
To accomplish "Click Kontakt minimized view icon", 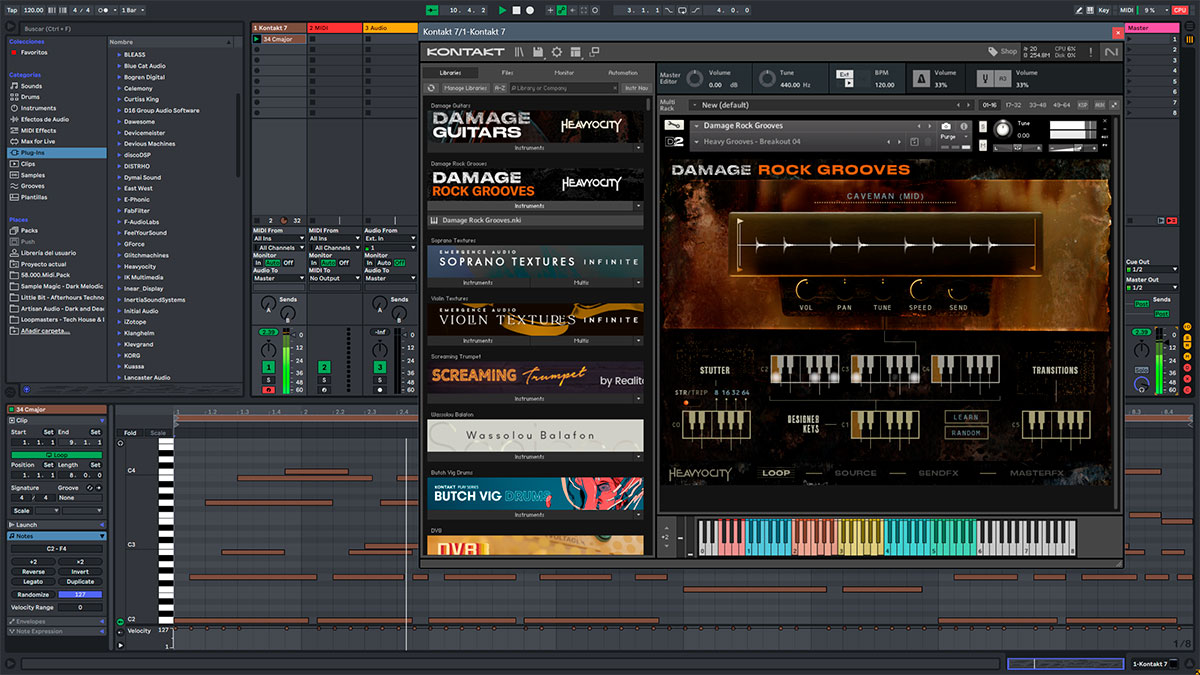I will (593, 51).
